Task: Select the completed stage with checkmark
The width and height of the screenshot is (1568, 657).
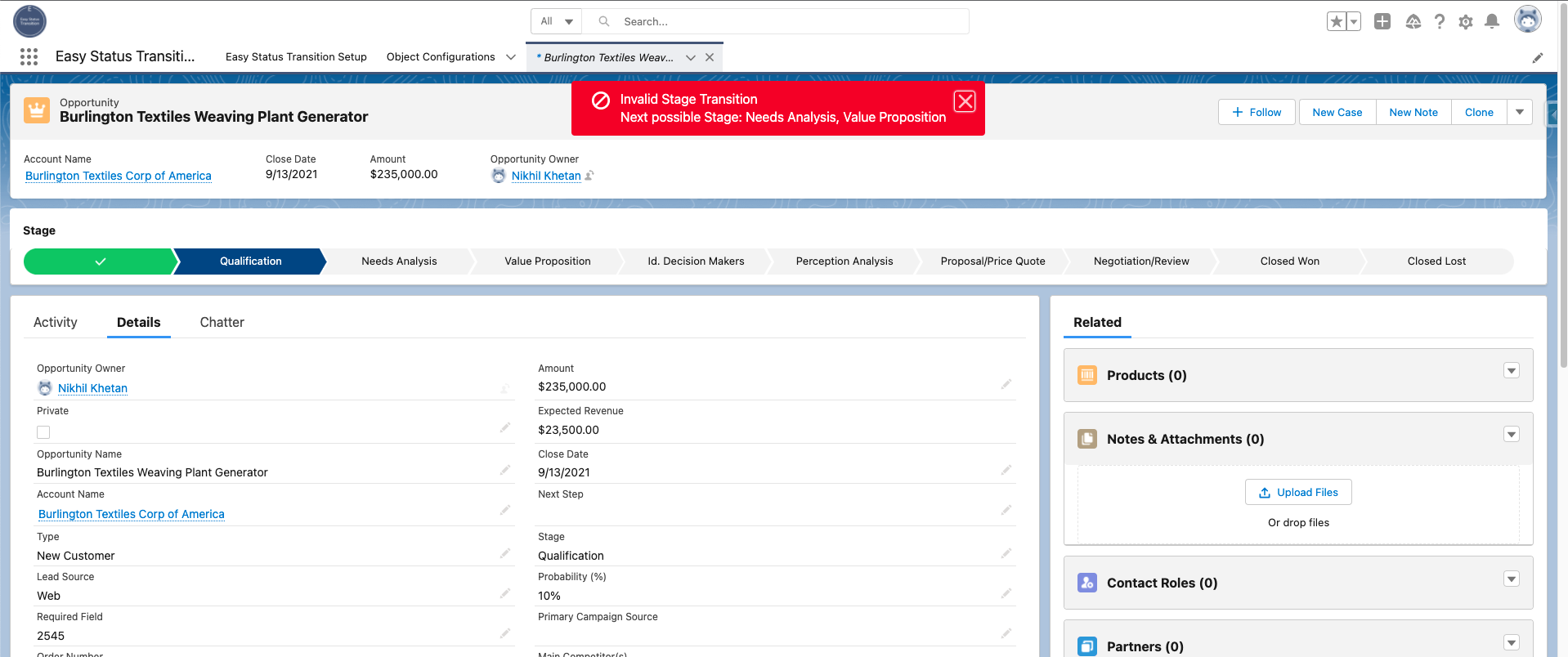Action: 100,261
